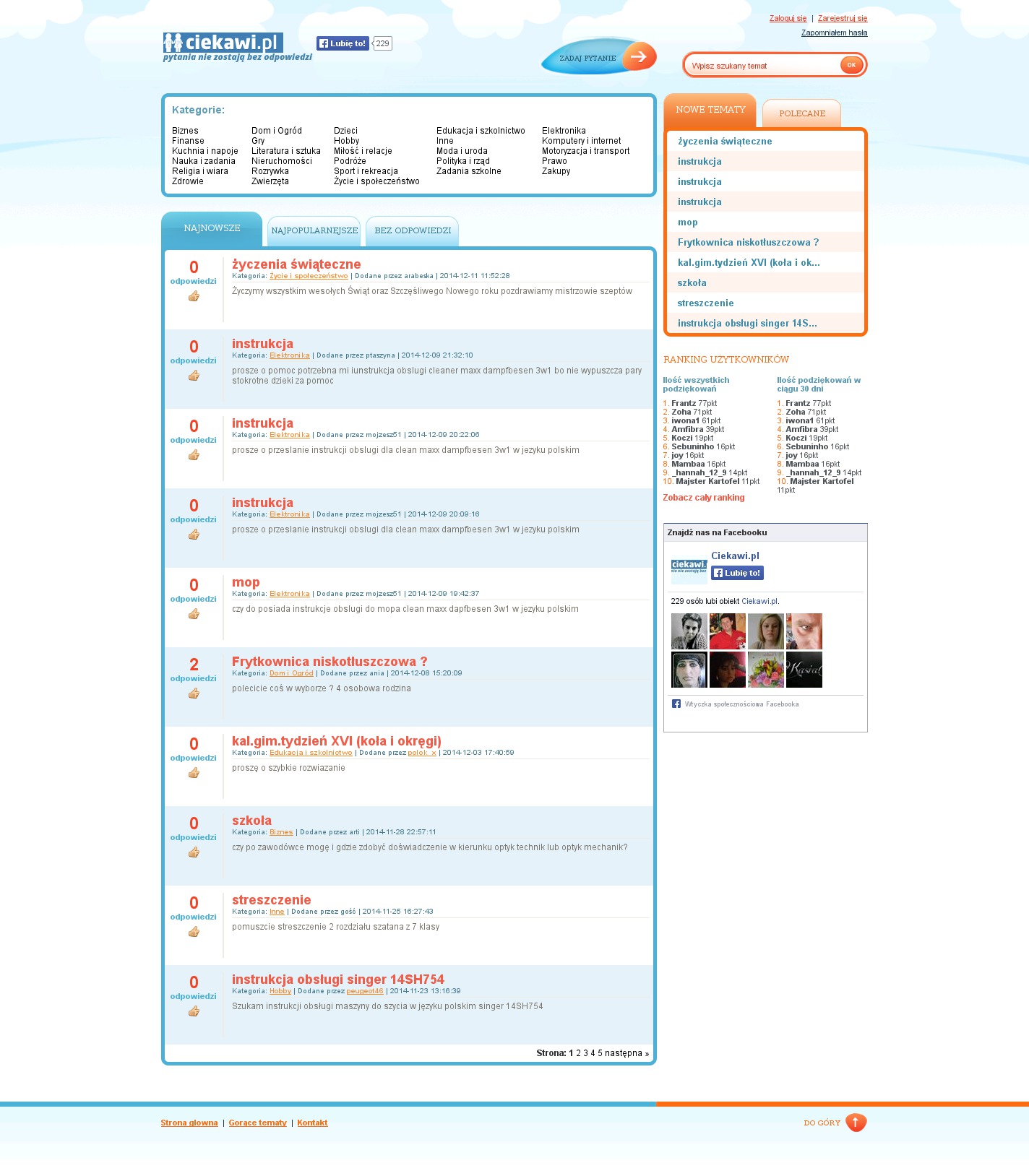The height and width of the screenshot is (1176, 1029).
Task: Open the 'Kontakt' footer link
Action: pyautogui.click(x=312, y=1123)
